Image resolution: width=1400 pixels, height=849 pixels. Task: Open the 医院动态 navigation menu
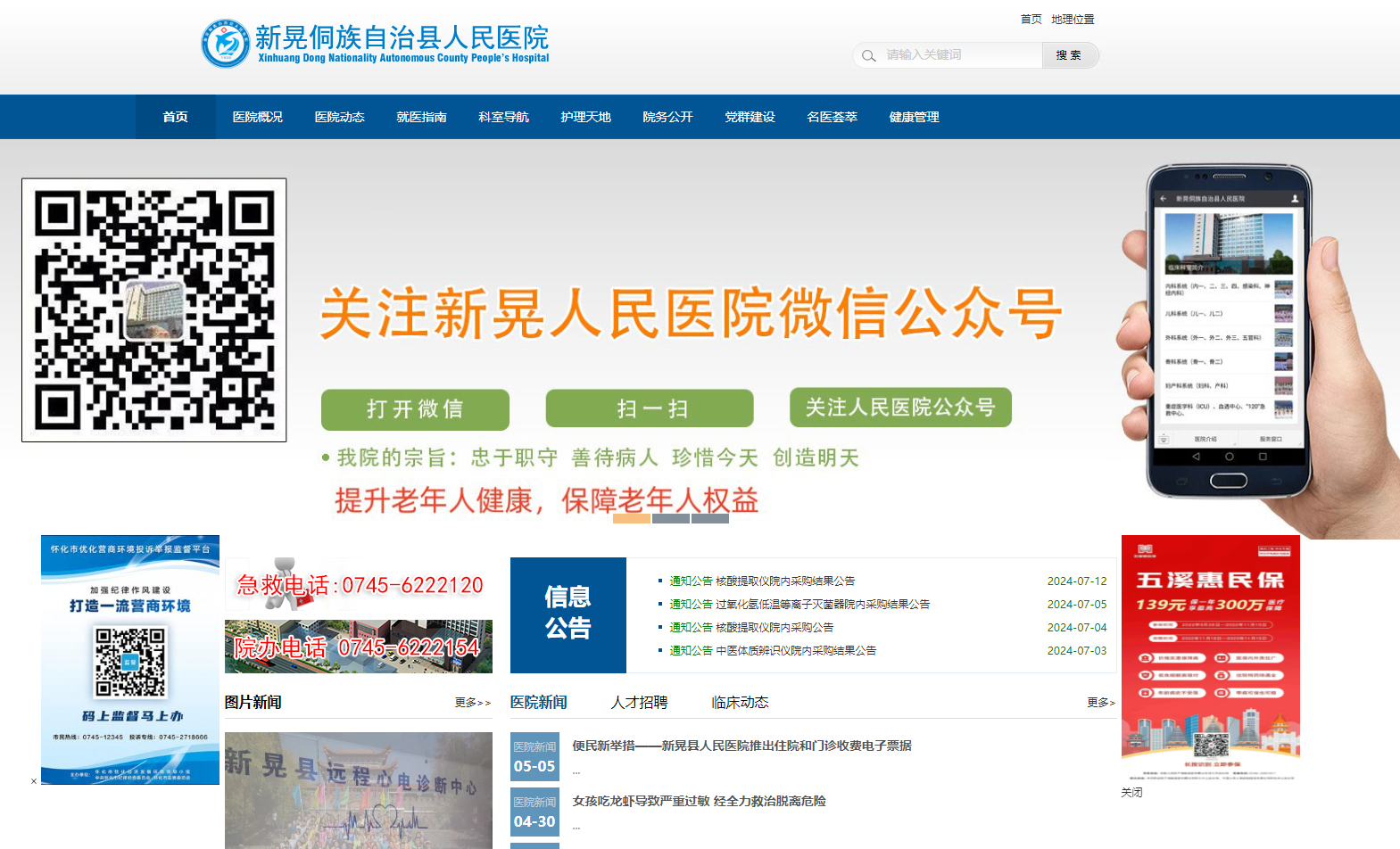coord(339,117)
